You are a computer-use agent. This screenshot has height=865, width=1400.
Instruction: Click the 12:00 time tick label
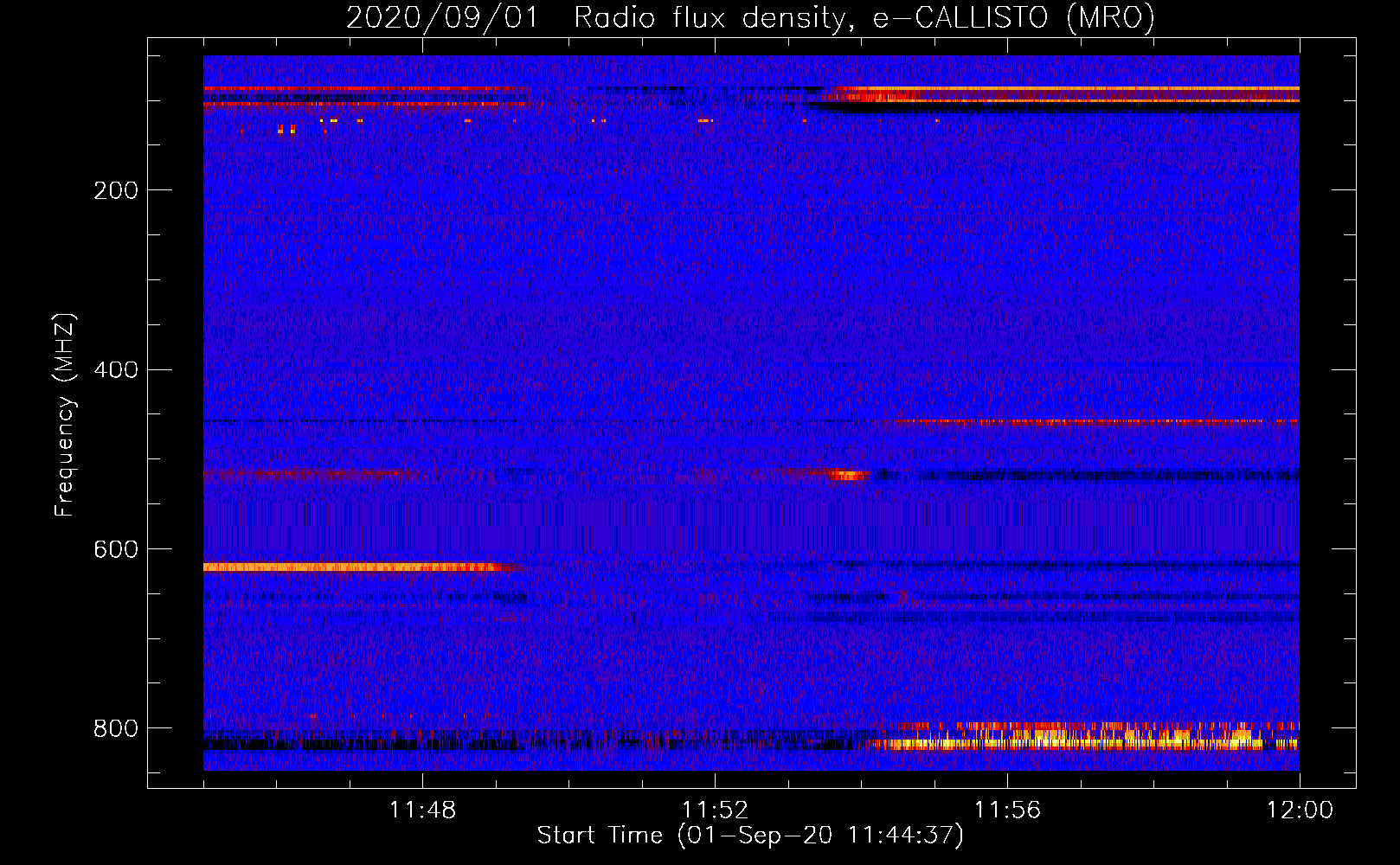tap(1300, 811)
